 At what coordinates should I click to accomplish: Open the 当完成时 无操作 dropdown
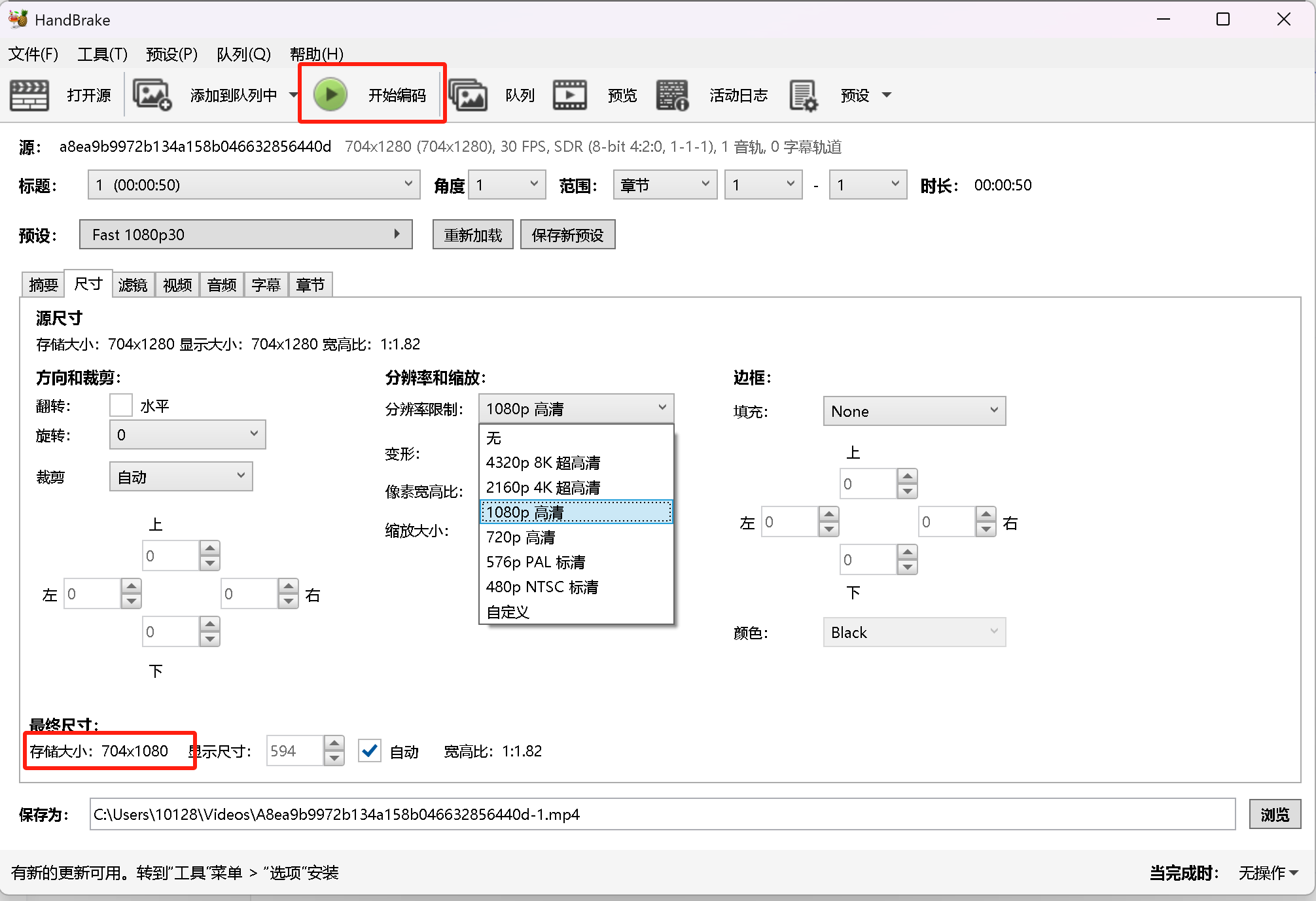pos(1268,872)
